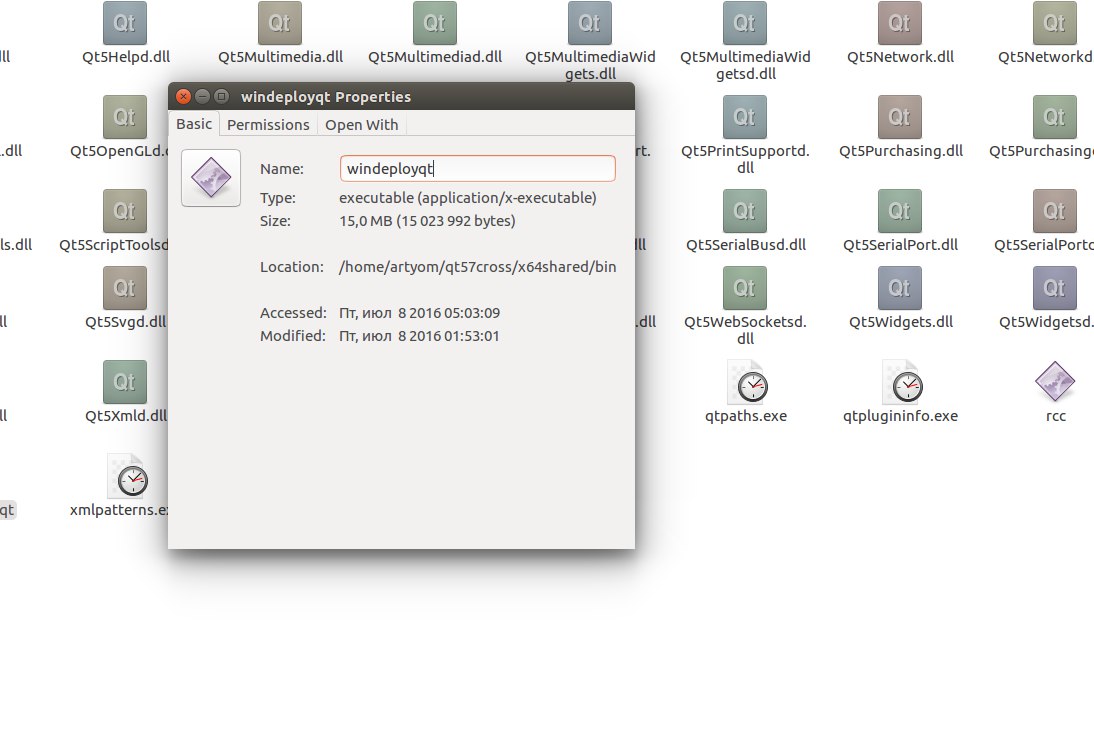This screenshot has width=1094, height=755.
Task: Click the 15,0 MB size value
Action: click(427, 221)
